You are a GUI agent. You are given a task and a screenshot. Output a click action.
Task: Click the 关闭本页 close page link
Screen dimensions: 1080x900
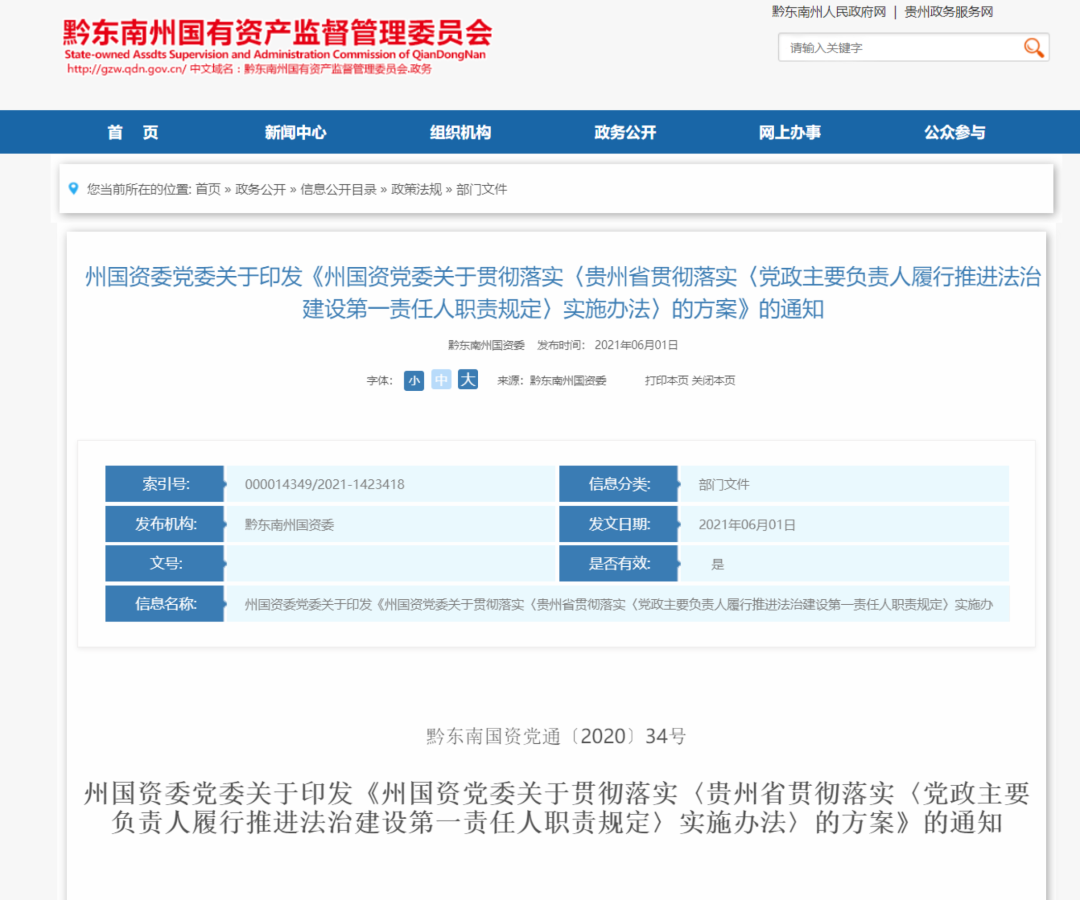[x=713, y=381]
